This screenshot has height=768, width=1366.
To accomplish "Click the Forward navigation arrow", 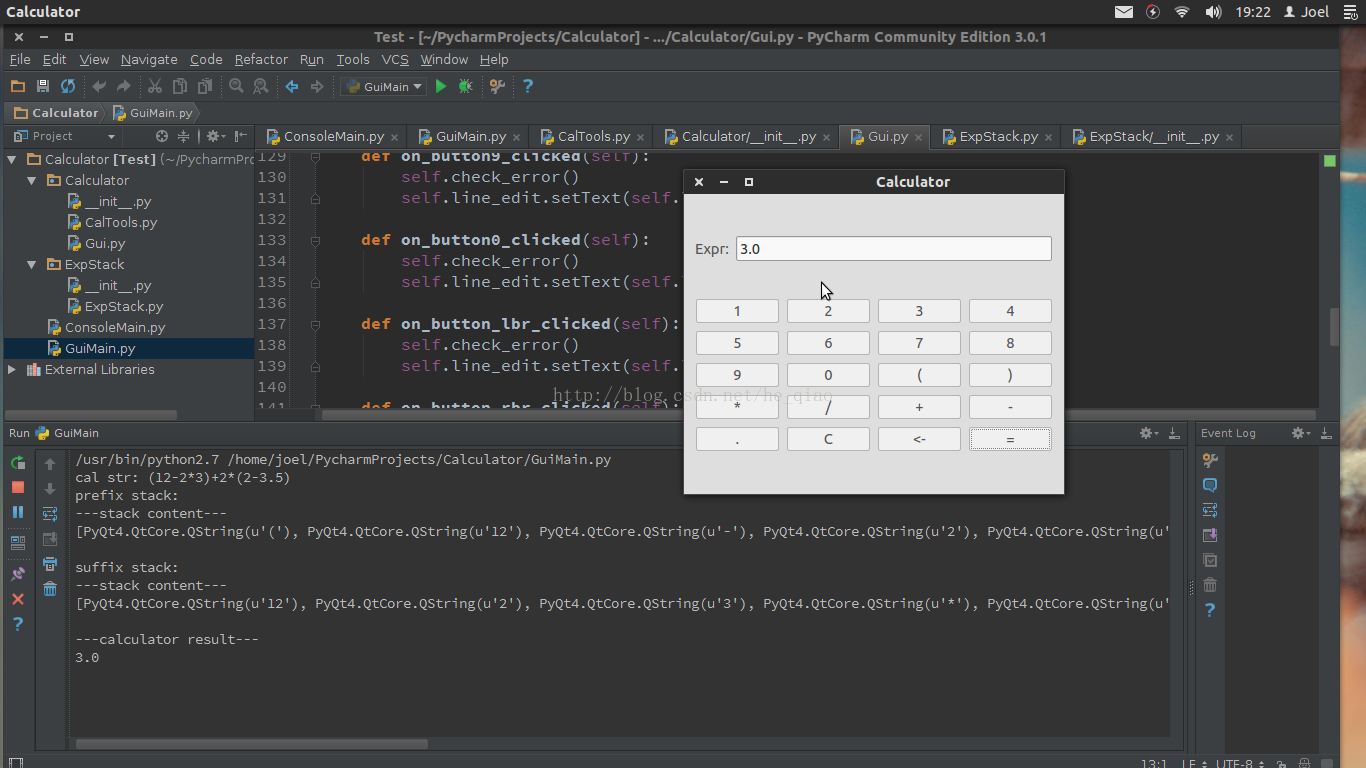I will pos(317,87).
